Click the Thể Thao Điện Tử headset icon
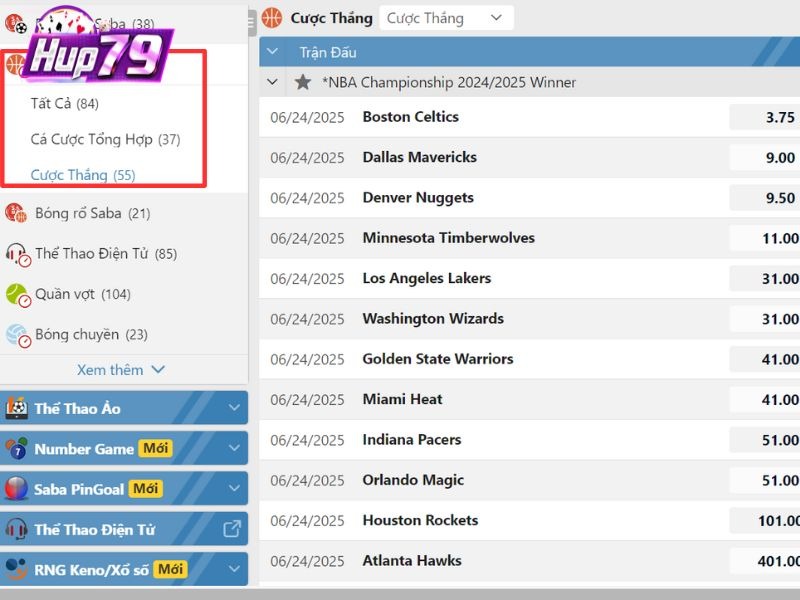Image resolution: width=800 pixels, height=600 pixels. pyautogui.click(x=17, y=254)
